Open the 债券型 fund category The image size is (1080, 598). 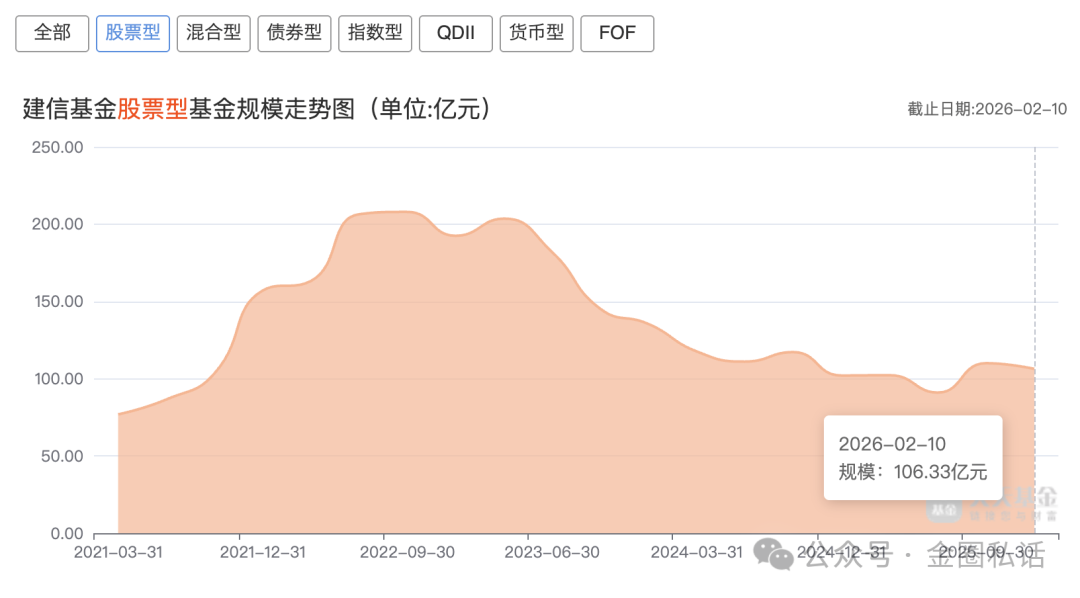[x=294, y=33]
